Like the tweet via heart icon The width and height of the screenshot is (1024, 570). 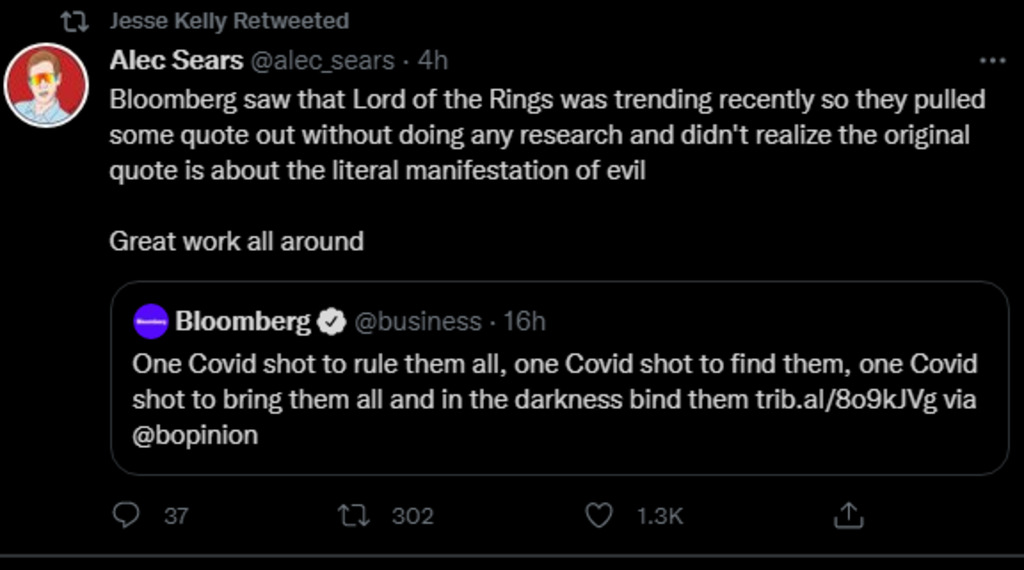pyautogui.click(x=598, y=515)
